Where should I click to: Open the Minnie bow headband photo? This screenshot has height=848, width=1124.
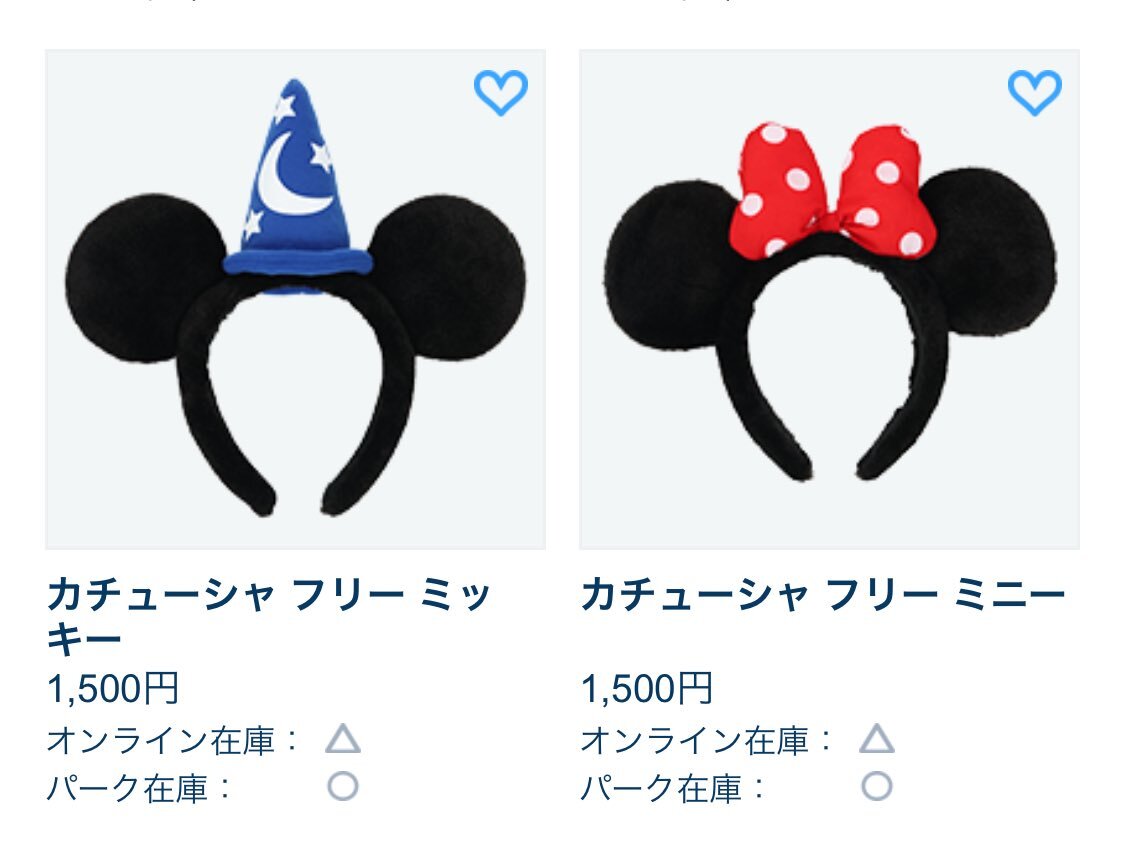[829, 300]
